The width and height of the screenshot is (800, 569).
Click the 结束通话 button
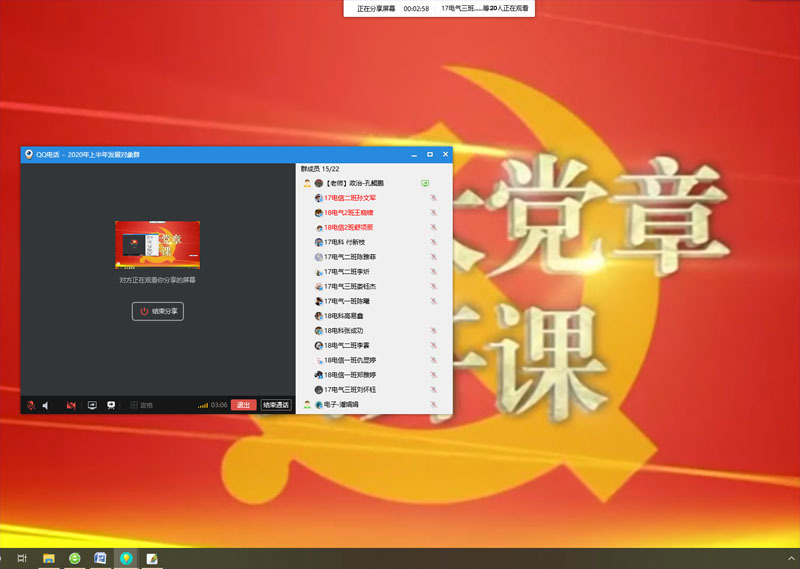276,405
